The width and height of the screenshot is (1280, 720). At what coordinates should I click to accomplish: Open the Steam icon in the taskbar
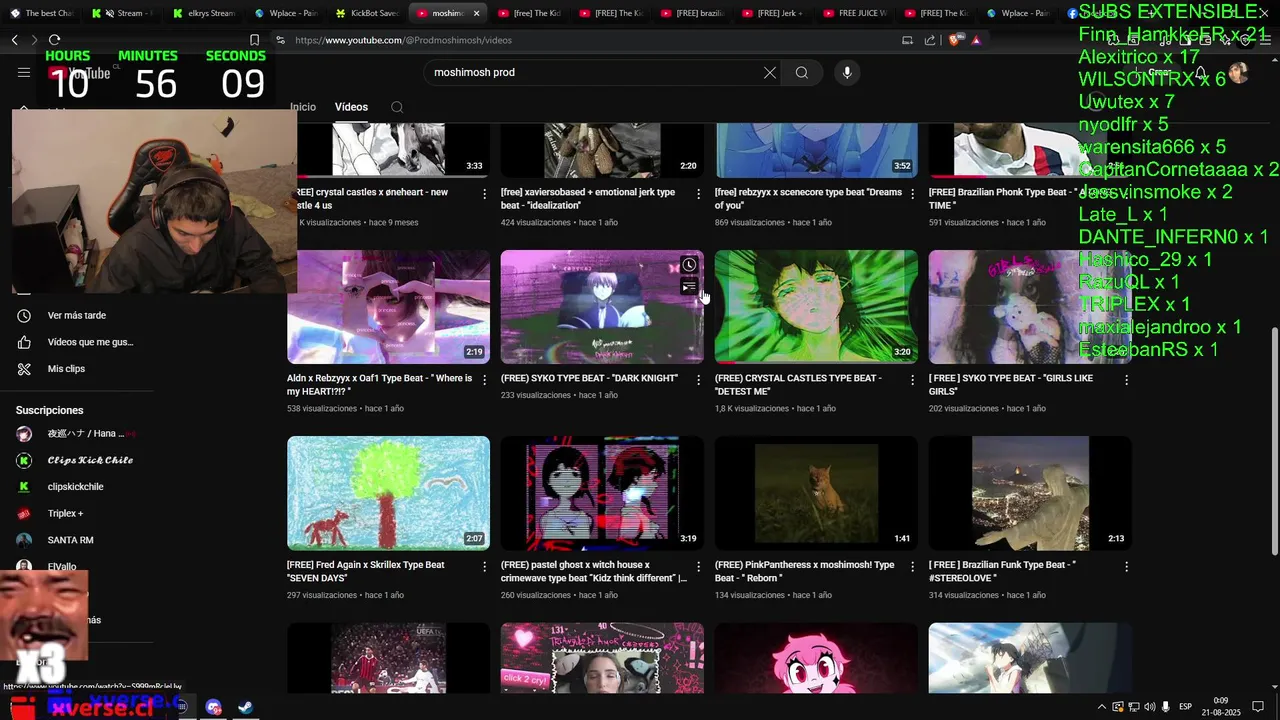pyautogui.click(x=245, y=707)
